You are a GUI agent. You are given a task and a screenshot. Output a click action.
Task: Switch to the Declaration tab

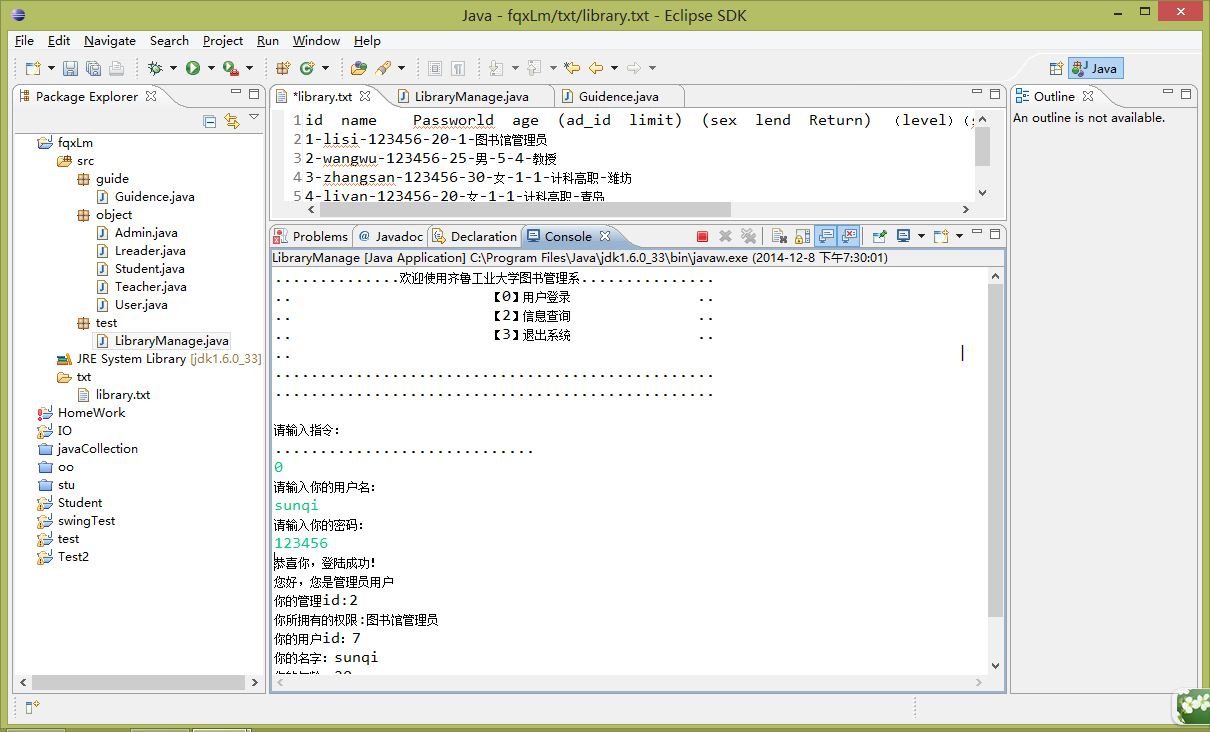click(474, 236)
